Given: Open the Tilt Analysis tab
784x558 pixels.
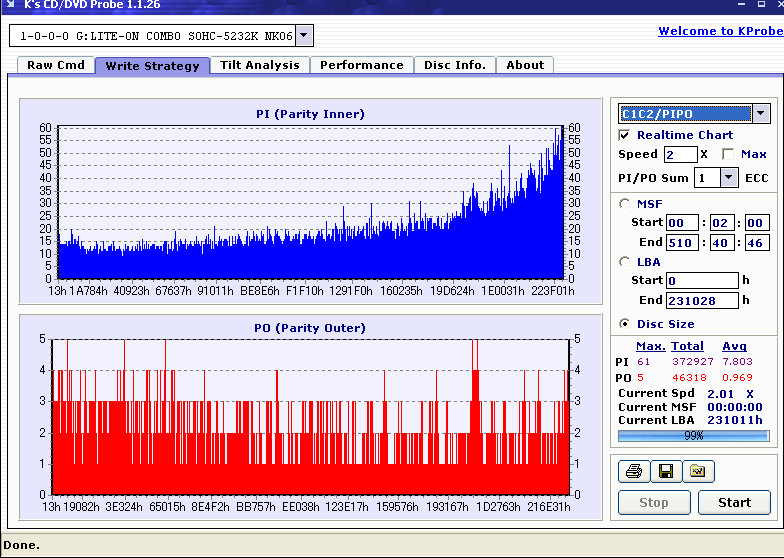Looking at the screenshot, I should pyautogui.click(x=259, y=65).
